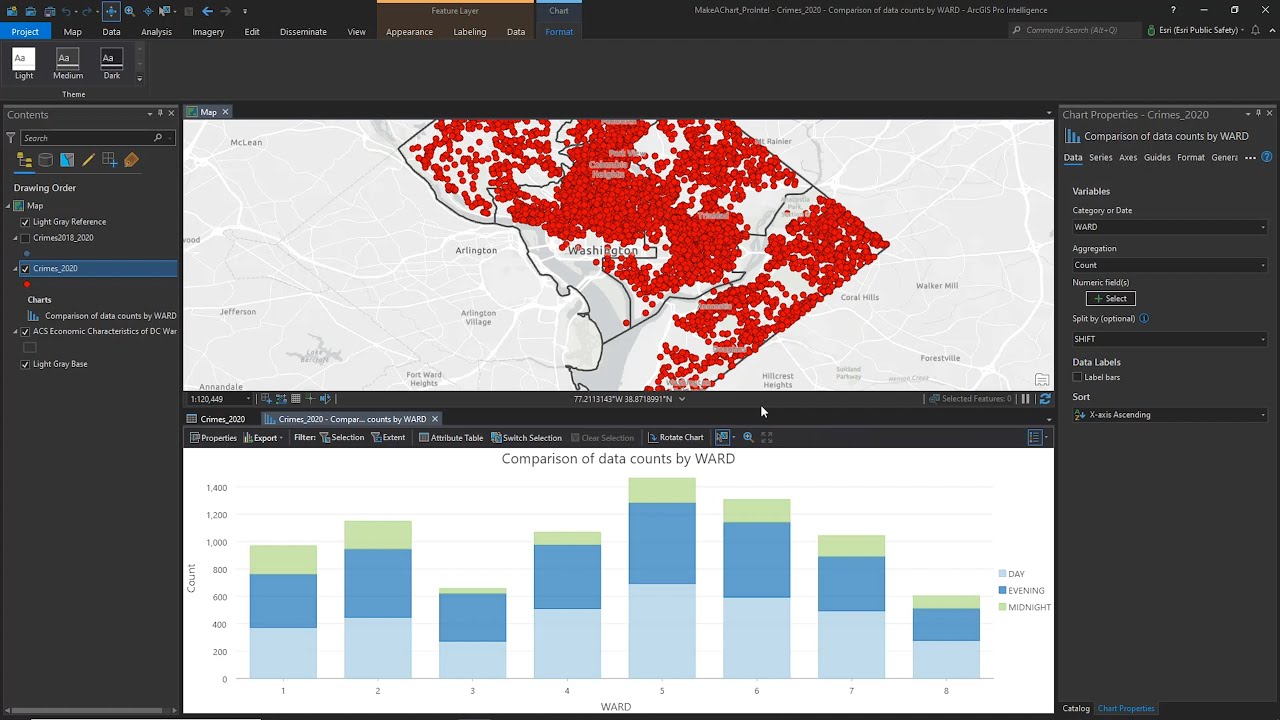Toggle Light Gray Reference layer visibility
Viewport: 1280px width, 720px height.
click(x=25, y=222)
